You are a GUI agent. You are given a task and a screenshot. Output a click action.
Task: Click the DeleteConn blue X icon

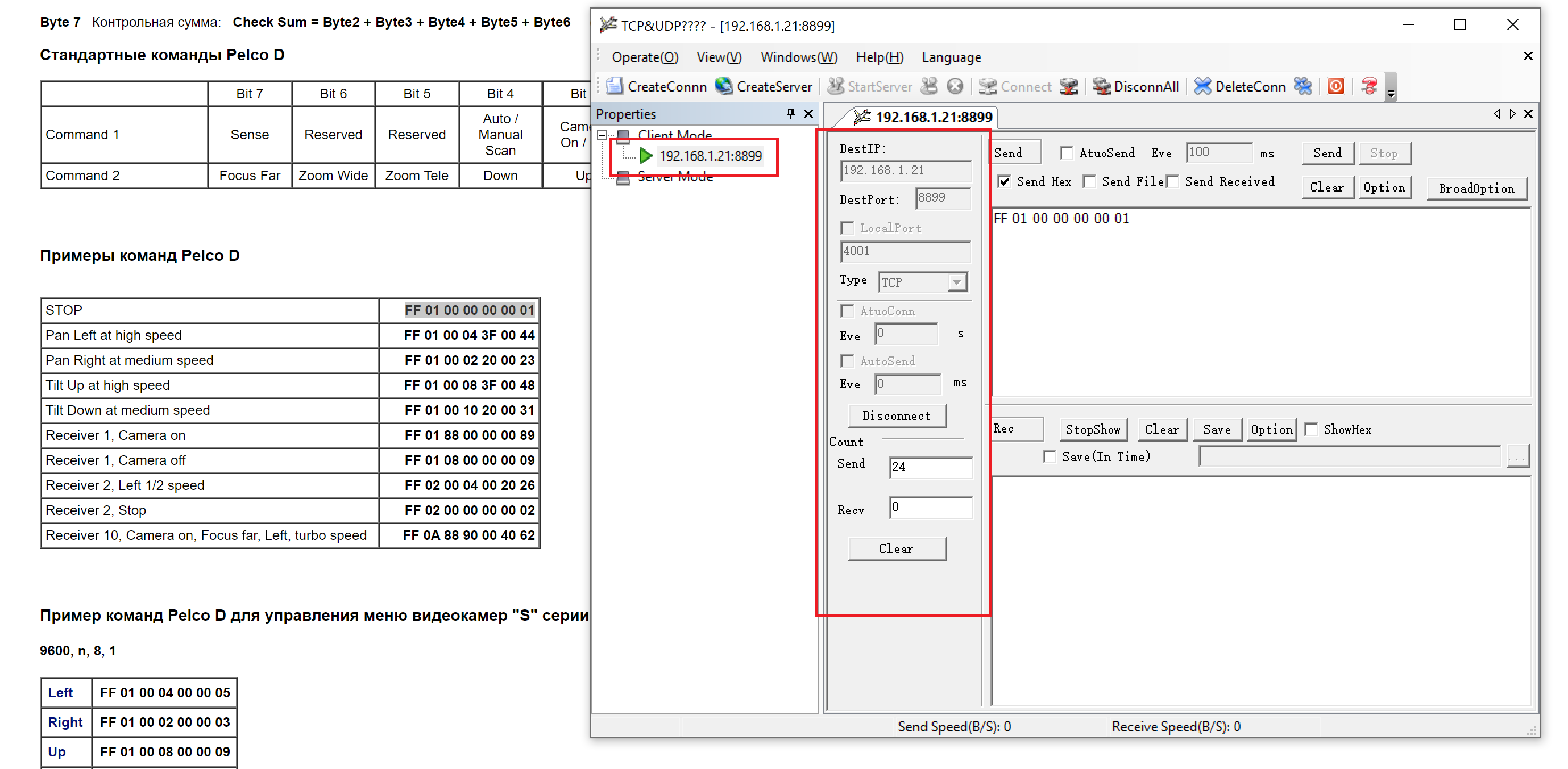pos(1202,86)
